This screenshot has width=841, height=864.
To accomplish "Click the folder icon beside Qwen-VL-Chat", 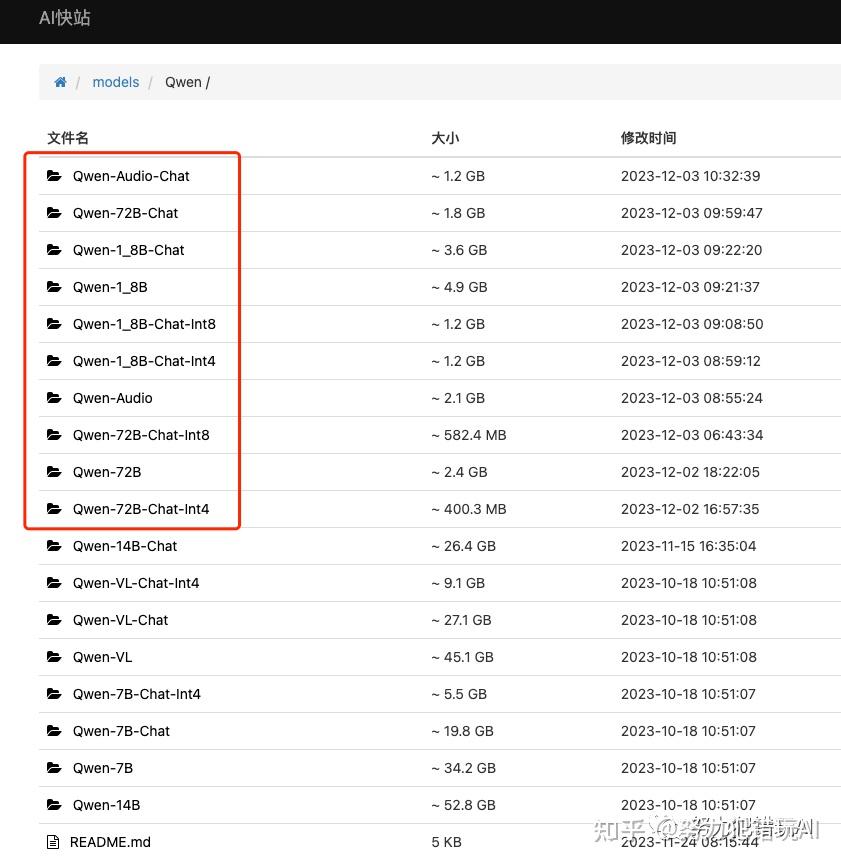I will (x=54, y=619).
